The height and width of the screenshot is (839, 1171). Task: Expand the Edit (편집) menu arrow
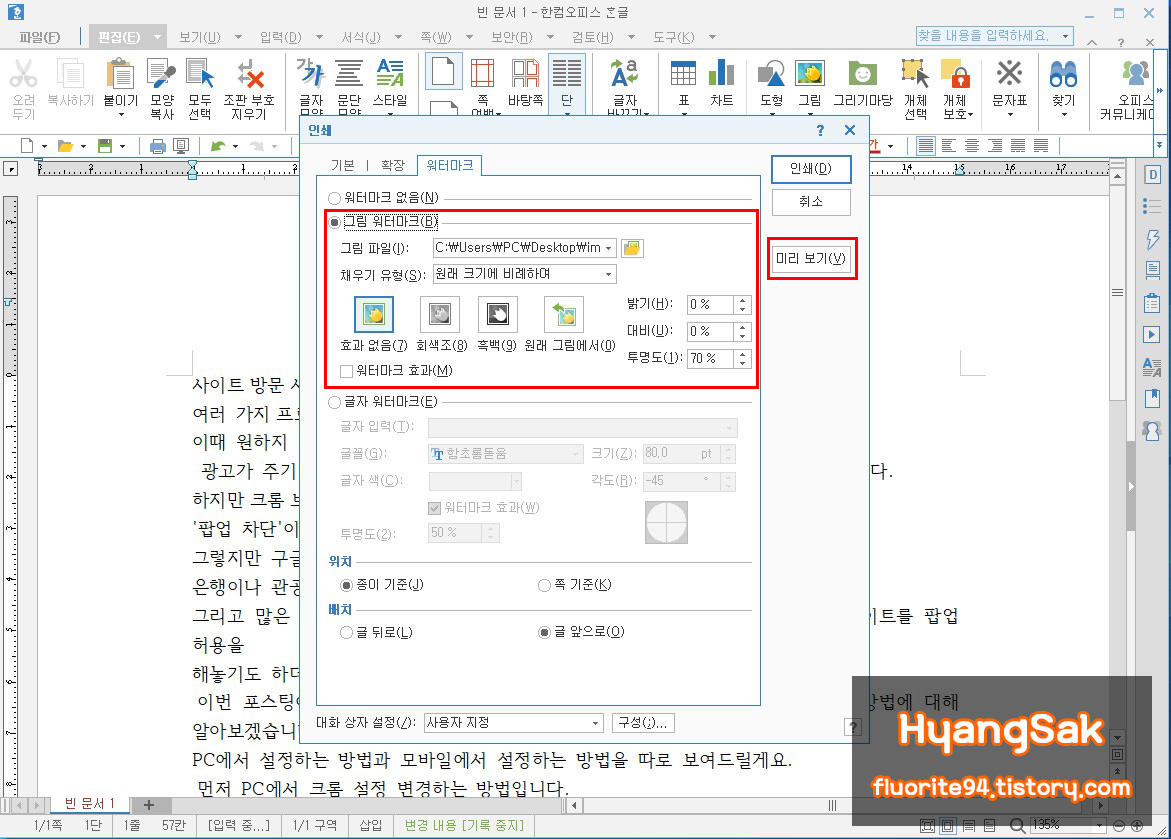[157, 37]
